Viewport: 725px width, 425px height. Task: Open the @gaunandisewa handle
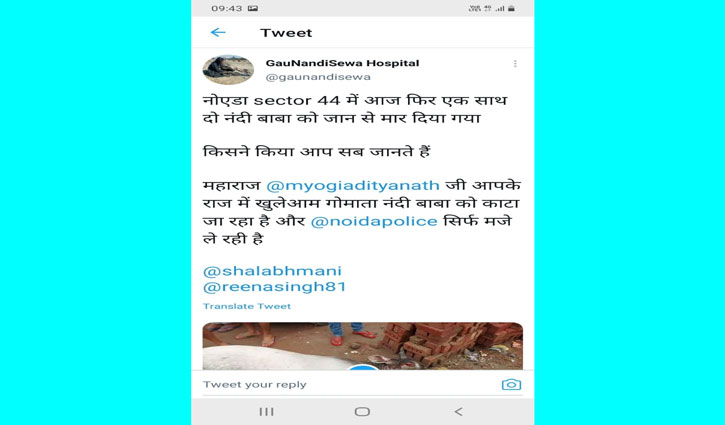(x=318, y=77)
